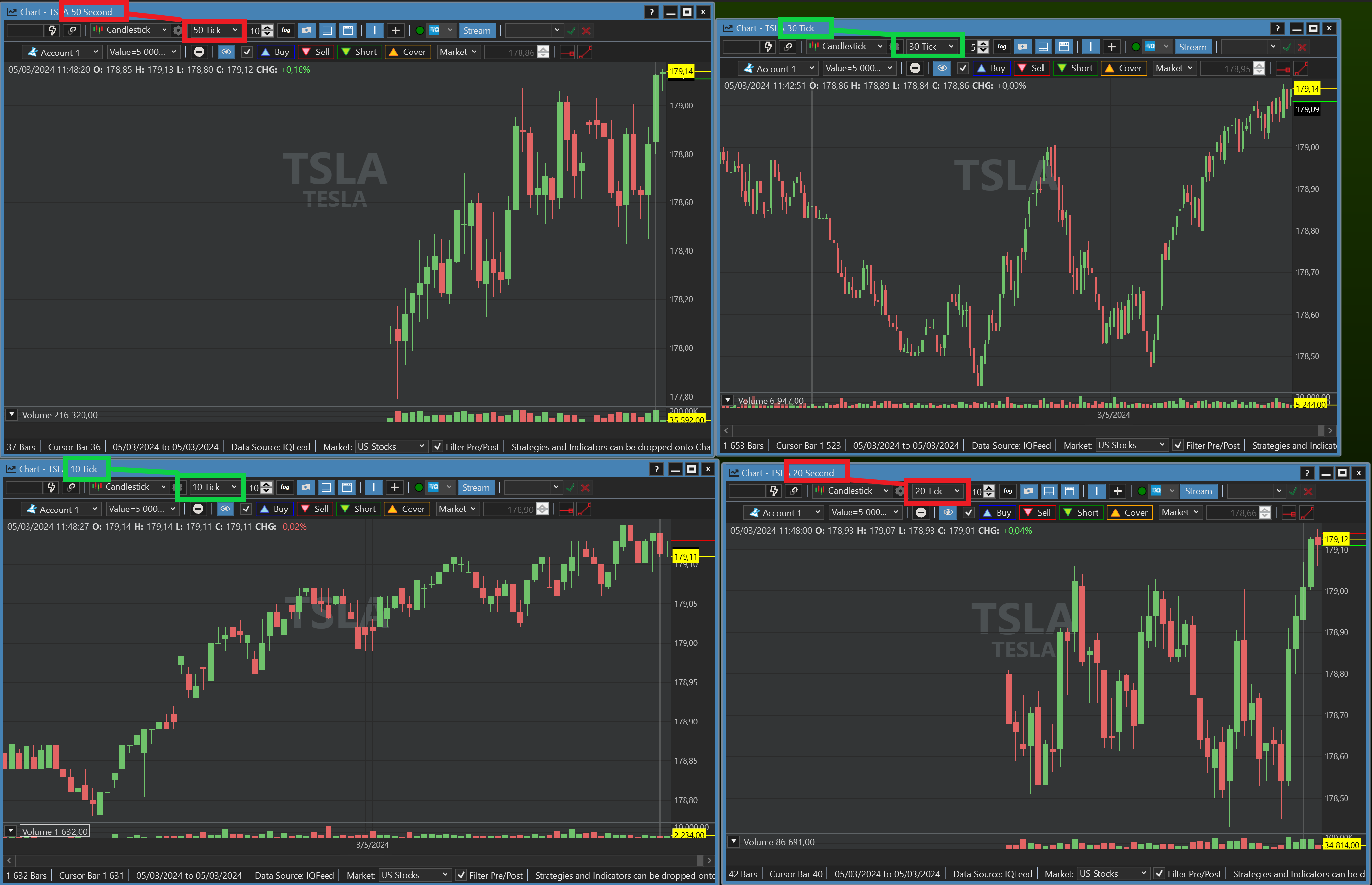Open the Candlestick chart style dropdown in 30 Tick chart
The image size is (1372, 885).
(x=847, y=47)
